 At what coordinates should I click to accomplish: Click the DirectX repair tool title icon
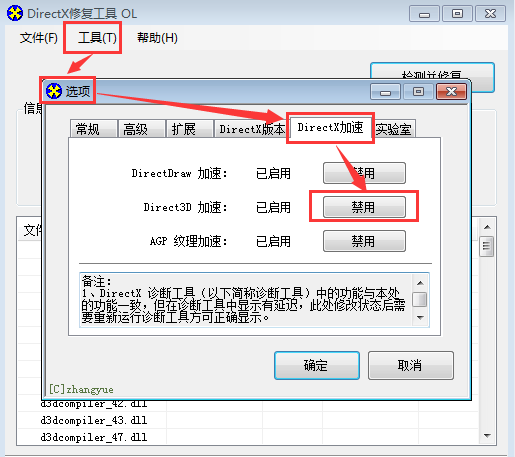[15, 13]
